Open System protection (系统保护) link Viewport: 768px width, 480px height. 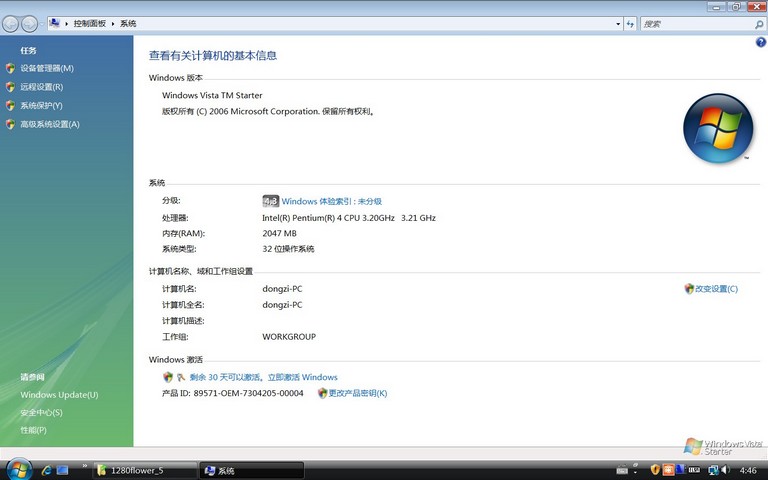(x=41, y=105)
